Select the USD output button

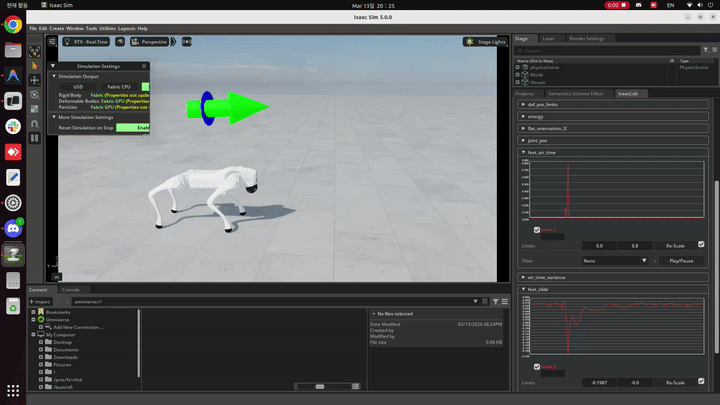point(78,87)
